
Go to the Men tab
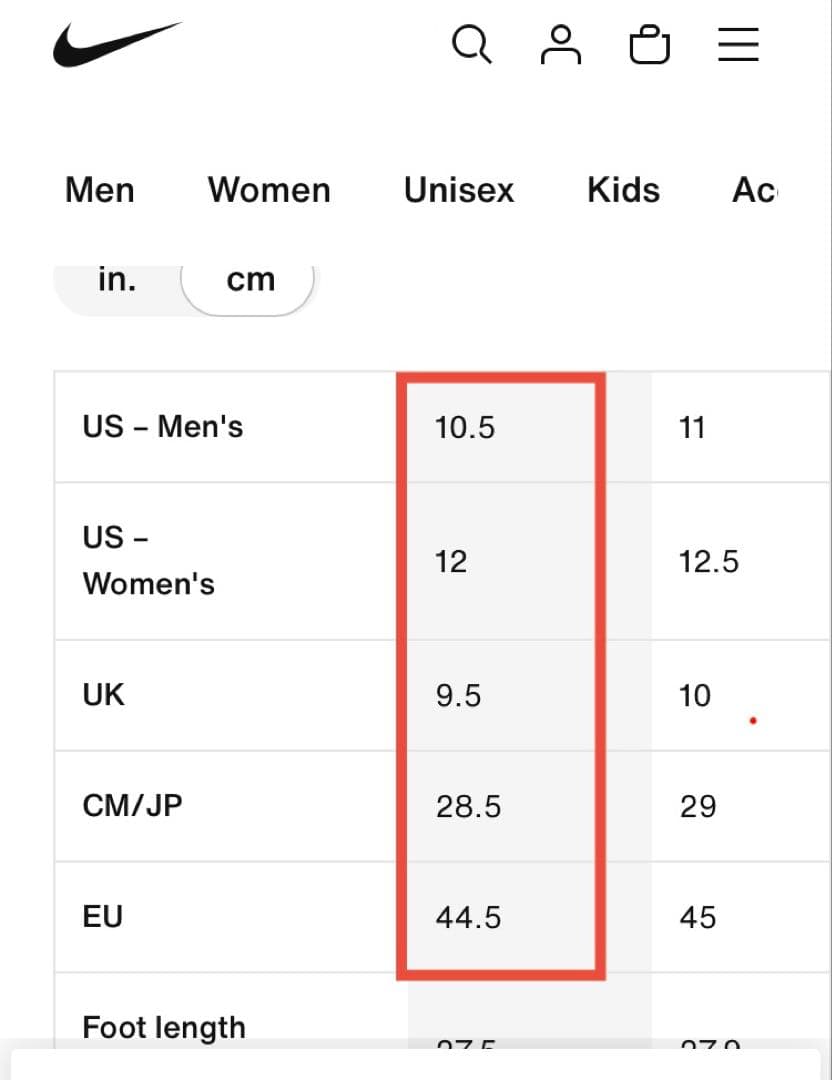point(100,190)
